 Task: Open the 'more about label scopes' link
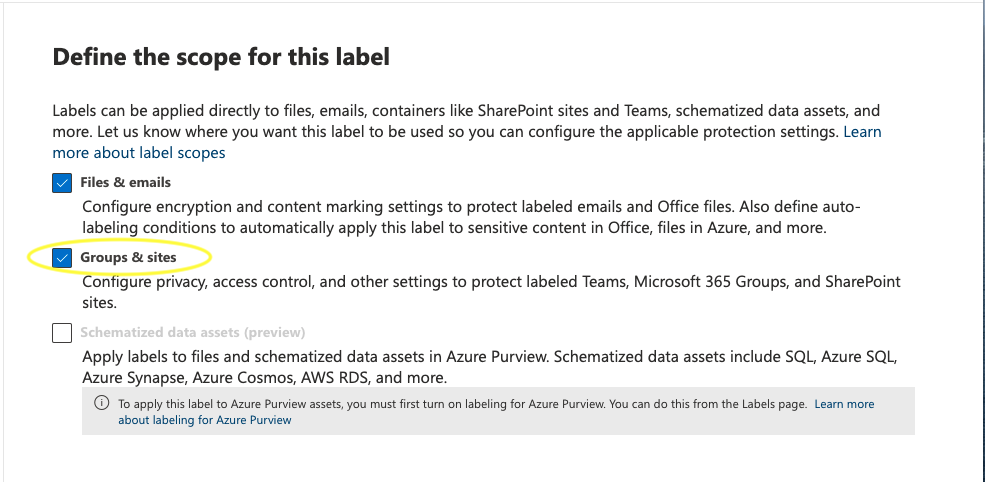(x=139, y=153)
